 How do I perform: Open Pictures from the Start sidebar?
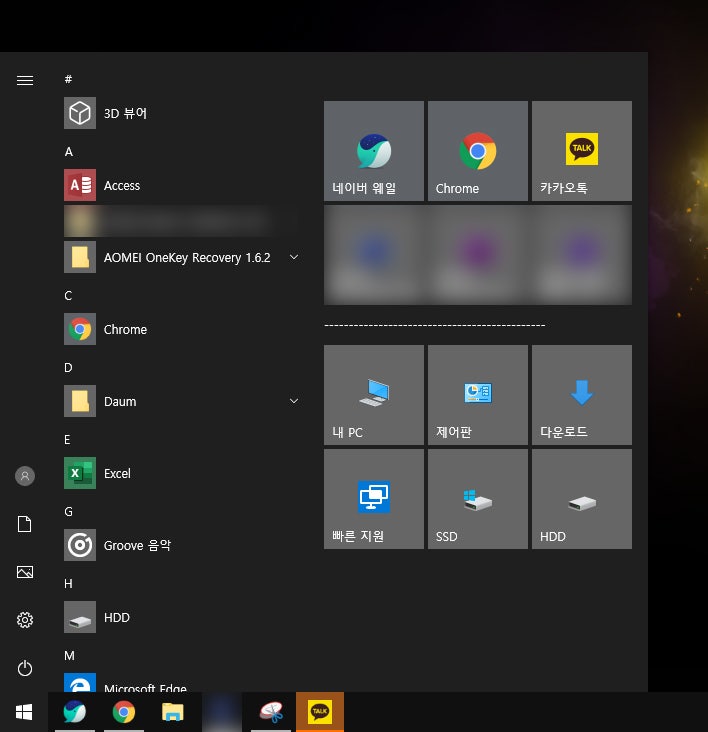click(25, 572)
